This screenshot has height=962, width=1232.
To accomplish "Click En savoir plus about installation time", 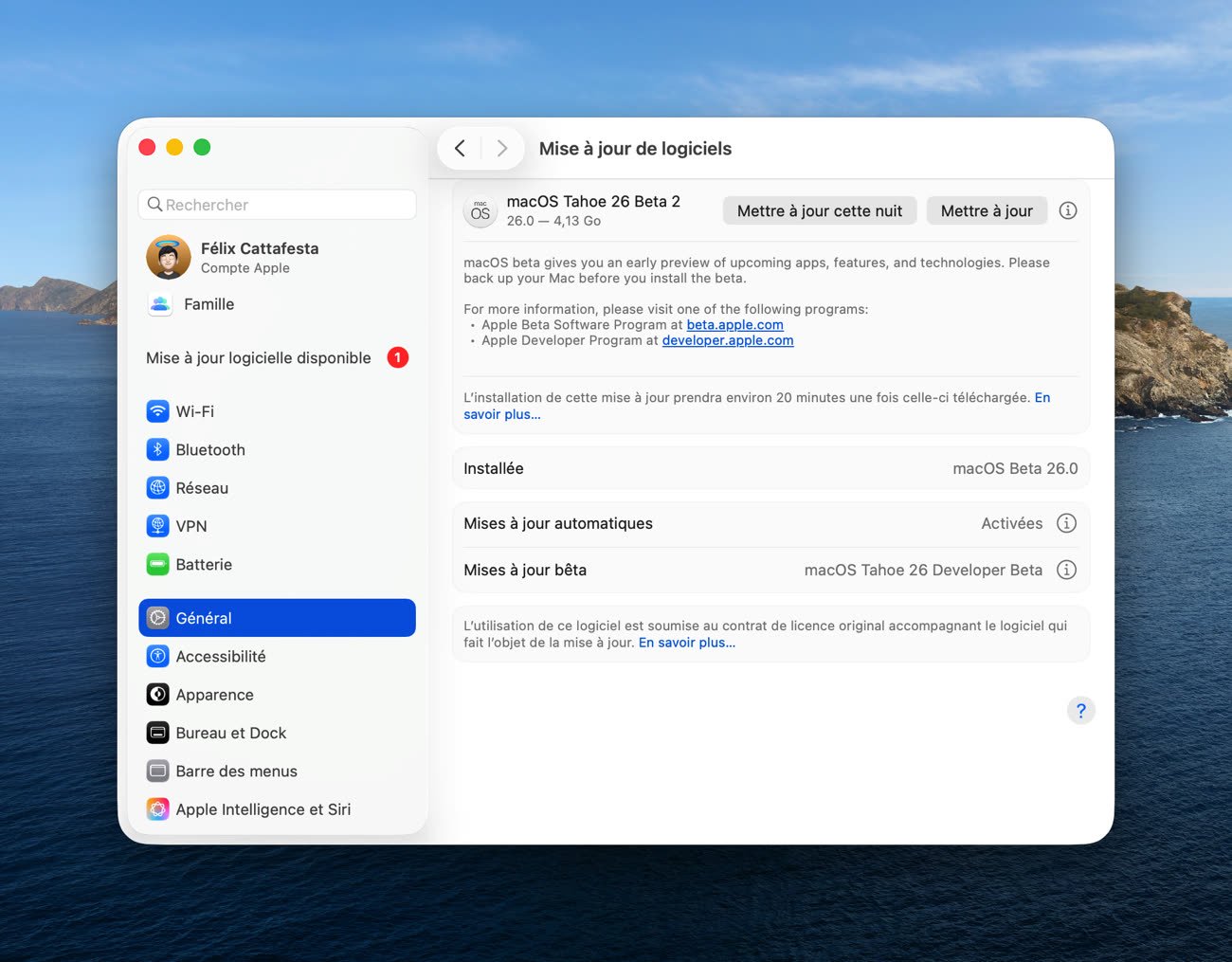I will coord(502,414).
